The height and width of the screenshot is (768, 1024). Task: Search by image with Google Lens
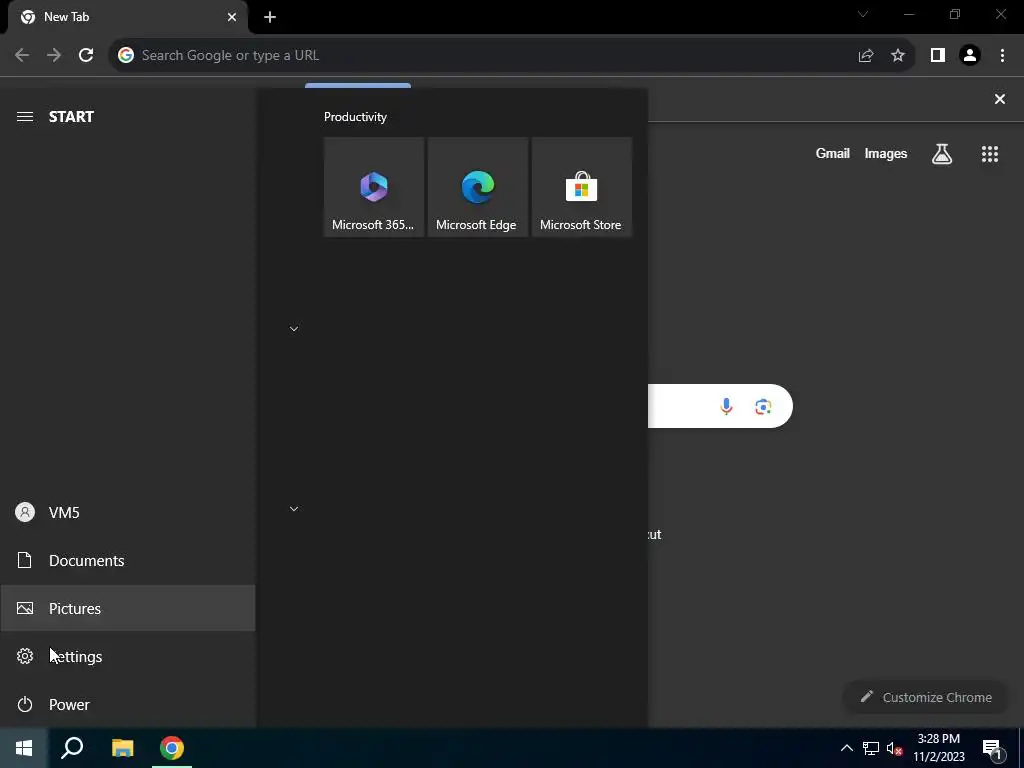pos(763,407)
